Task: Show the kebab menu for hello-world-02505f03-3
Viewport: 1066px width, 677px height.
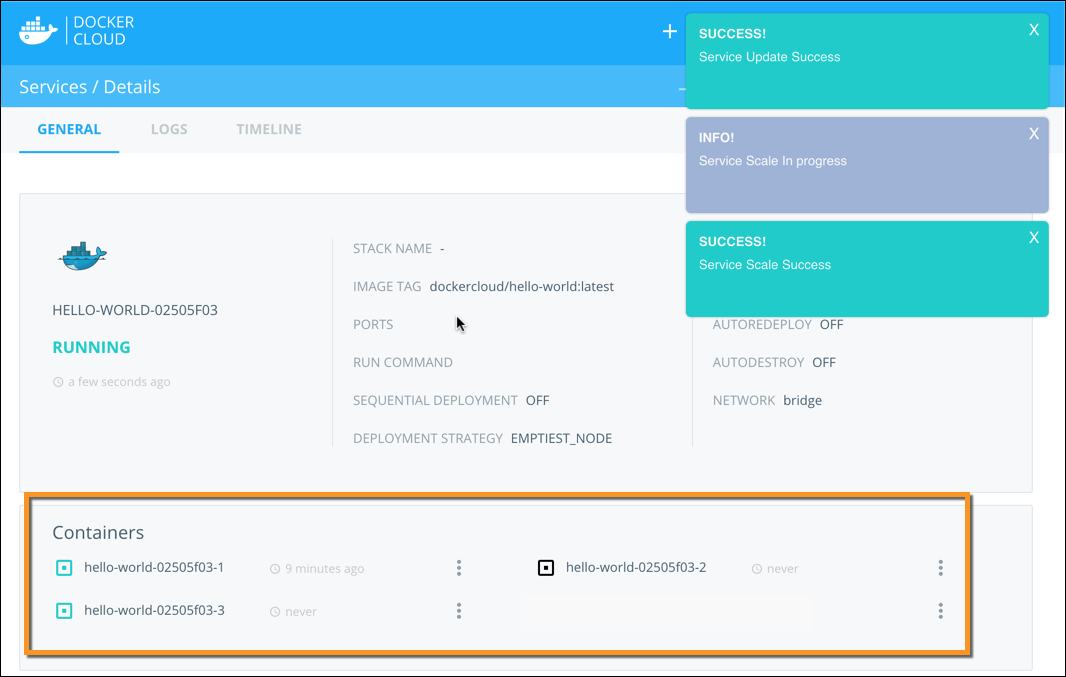Action: click(x=459, y=610)
